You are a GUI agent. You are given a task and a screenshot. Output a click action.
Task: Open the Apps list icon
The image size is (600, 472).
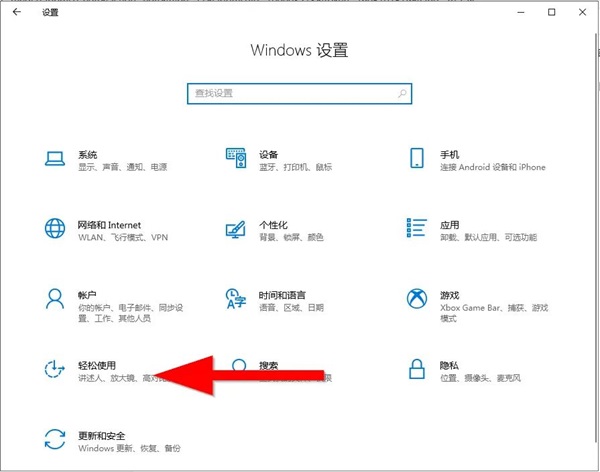pyautogui.click(x=417, y=228)
